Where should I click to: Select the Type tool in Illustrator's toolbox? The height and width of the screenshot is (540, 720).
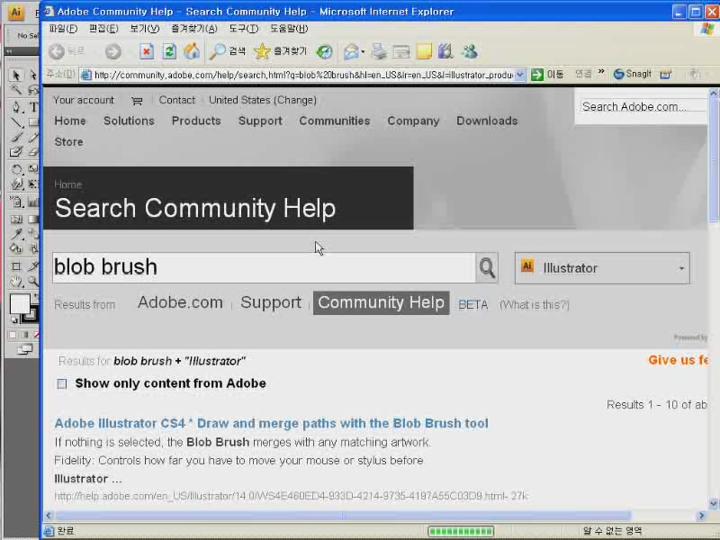(x=34, y=107)
